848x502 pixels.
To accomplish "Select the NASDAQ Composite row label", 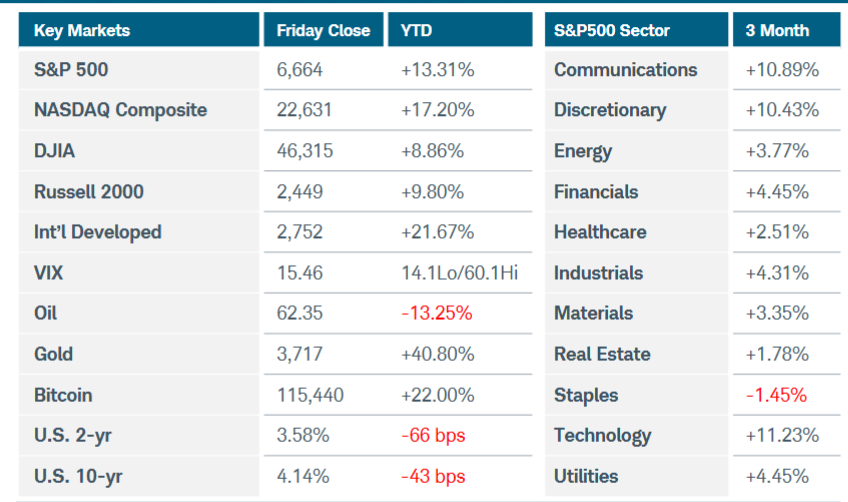I will (x=120, y=110).
